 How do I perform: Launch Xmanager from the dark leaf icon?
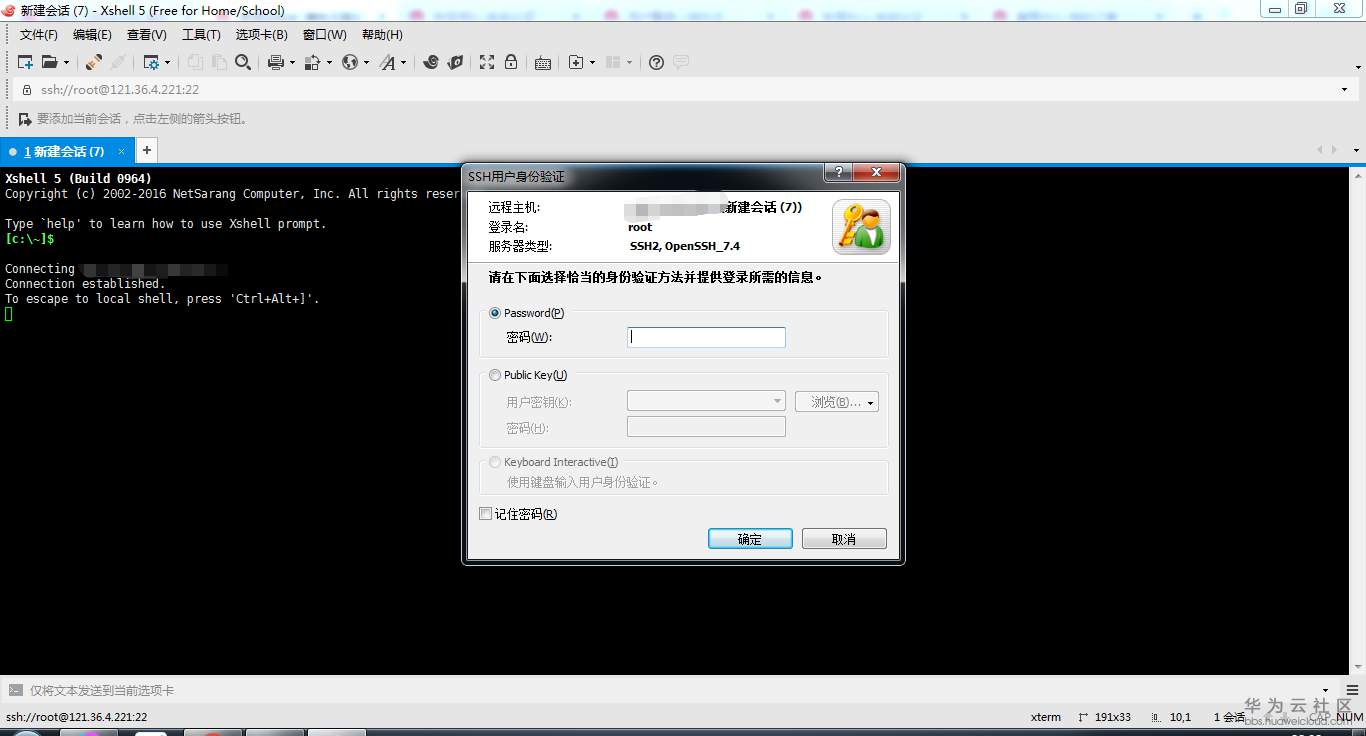point(455,62)
